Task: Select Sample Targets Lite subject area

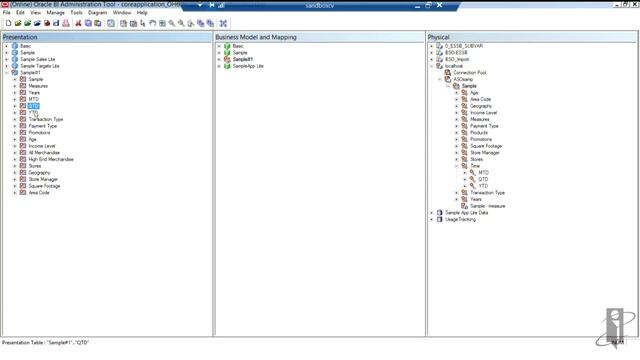Action: coord(40,66)
